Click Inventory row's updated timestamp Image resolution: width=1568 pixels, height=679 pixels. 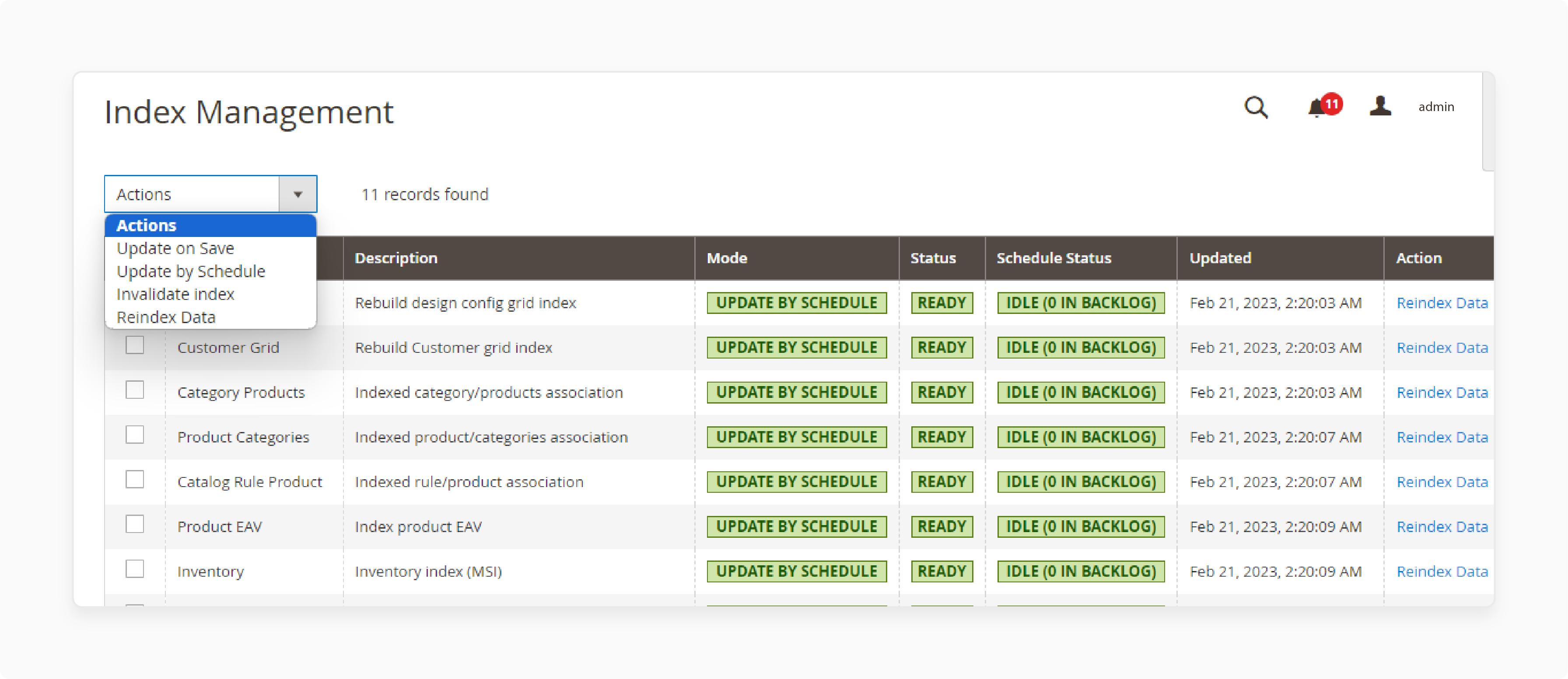[1275, 572]
